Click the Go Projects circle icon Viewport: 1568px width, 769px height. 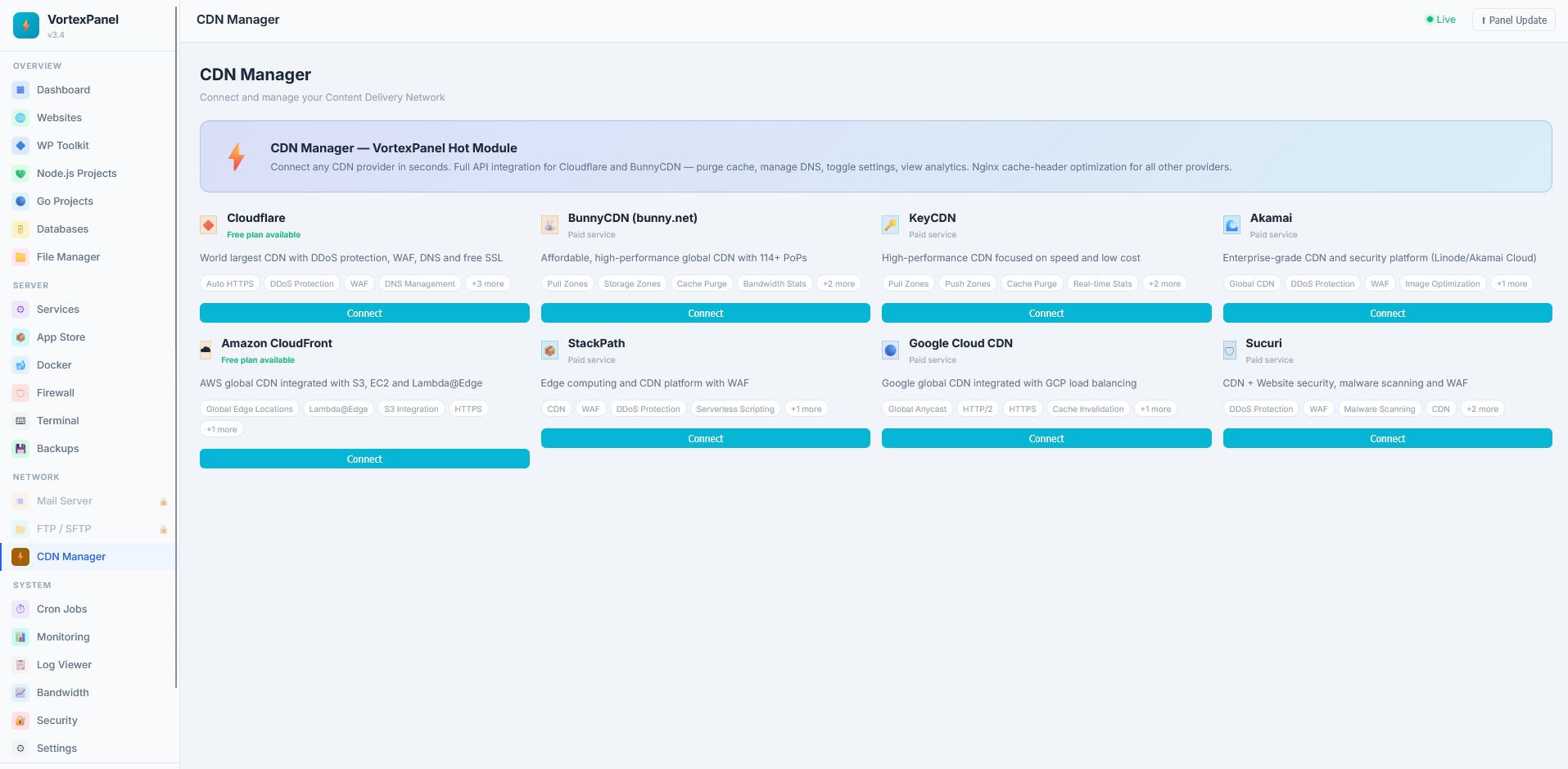click(21, 201)
